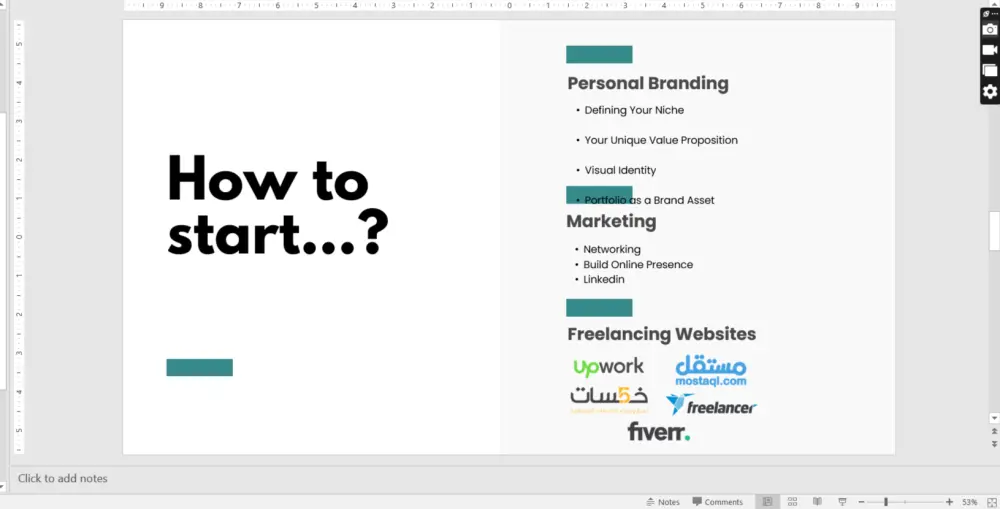Click the "Networking" bullet
The height and width of the screenshot is (509, 1000).
[612, 249]
